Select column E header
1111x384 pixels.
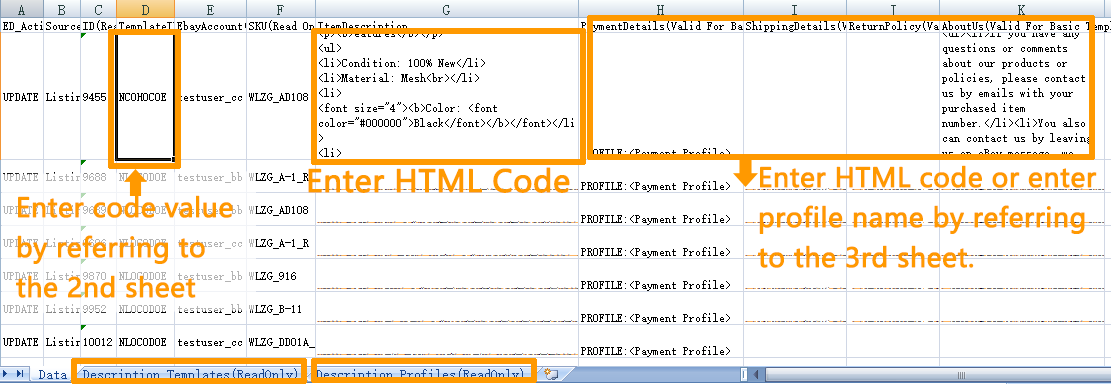[210, 10]
